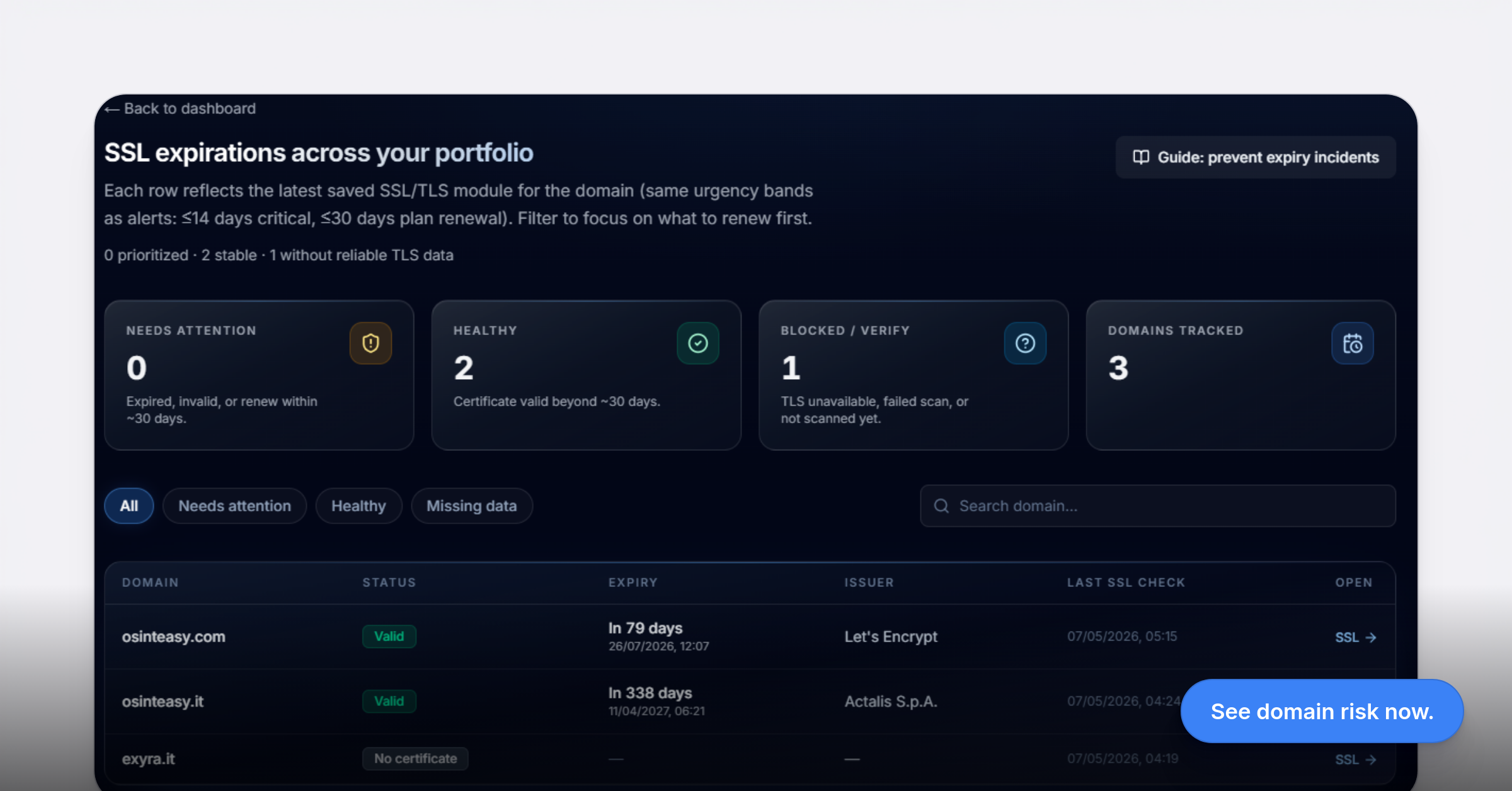Image resolution: width=1512 pixels, height=791 pixels.
Task: Go back via Back to dashboard link
Action: pos(180,108)
